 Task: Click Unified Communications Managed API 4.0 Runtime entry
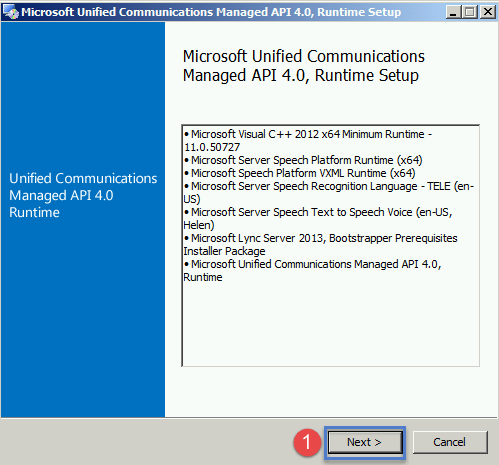coord(312,270)
